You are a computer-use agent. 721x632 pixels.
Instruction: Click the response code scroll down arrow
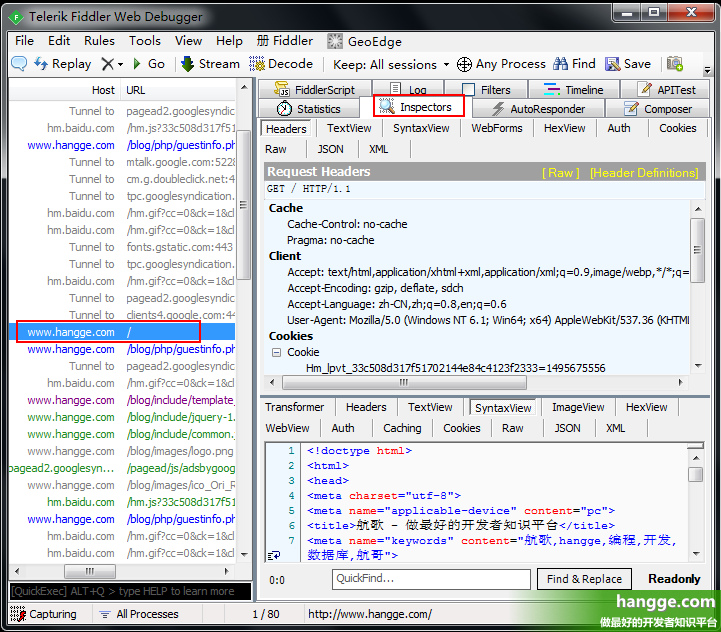pyautogui.click(x=696, y=554)
